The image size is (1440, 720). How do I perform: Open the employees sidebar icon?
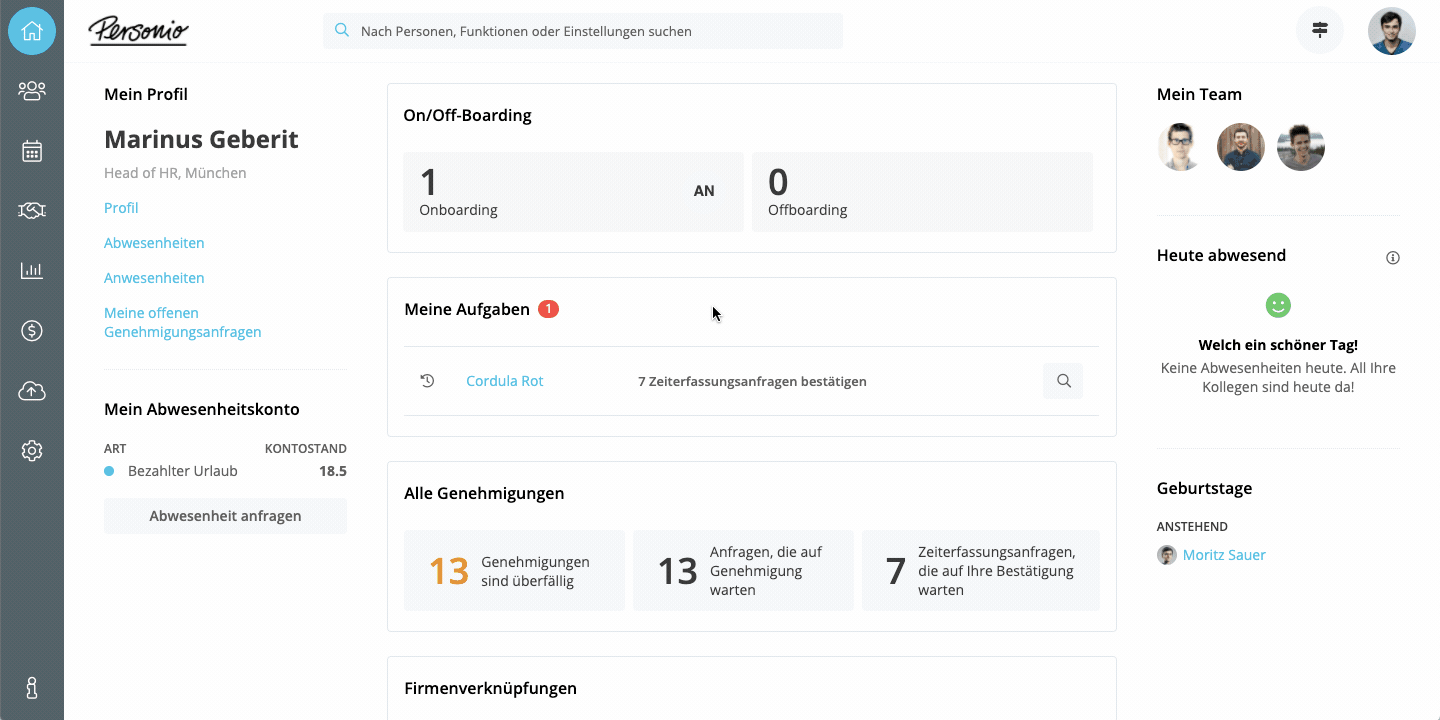[32, 91]
